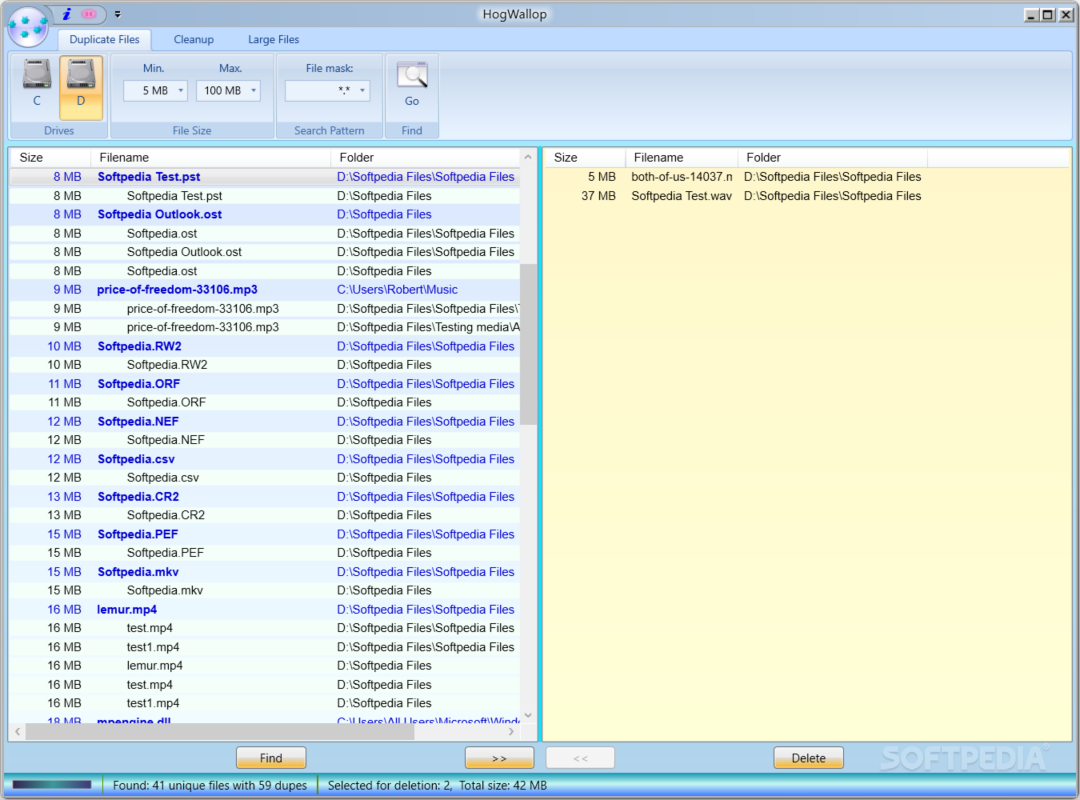The height and width of the screenshot is (800, 1080).
Task: Select bold row Softpedia.NEF
Action: 265,421
